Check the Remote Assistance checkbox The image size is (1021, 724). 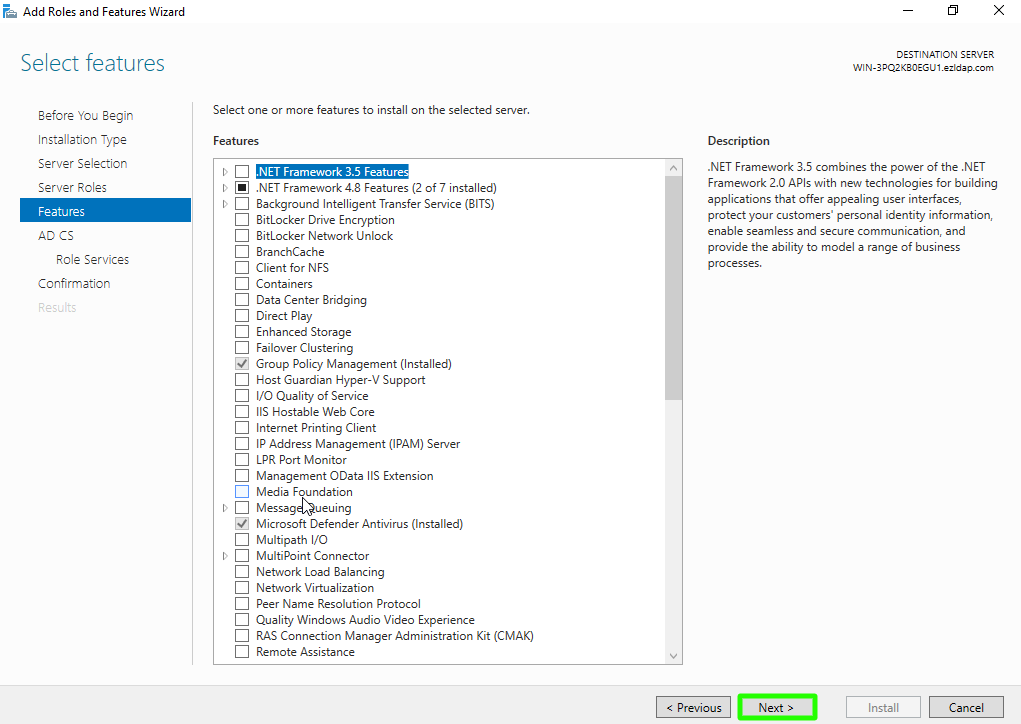(242, 652)
